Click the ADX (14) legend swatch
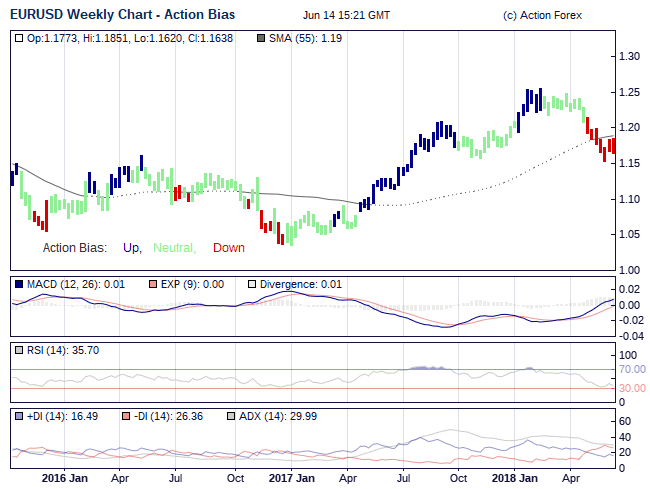650x489 pixels. (231, 416)
